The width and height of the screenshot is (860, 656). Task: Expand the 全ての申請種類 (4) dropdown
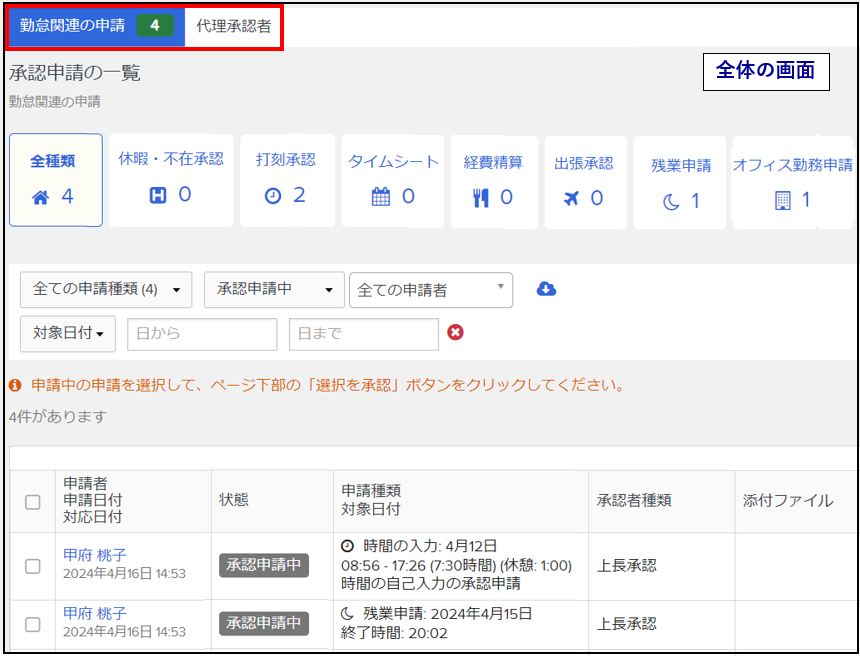[x=106, y=290]
